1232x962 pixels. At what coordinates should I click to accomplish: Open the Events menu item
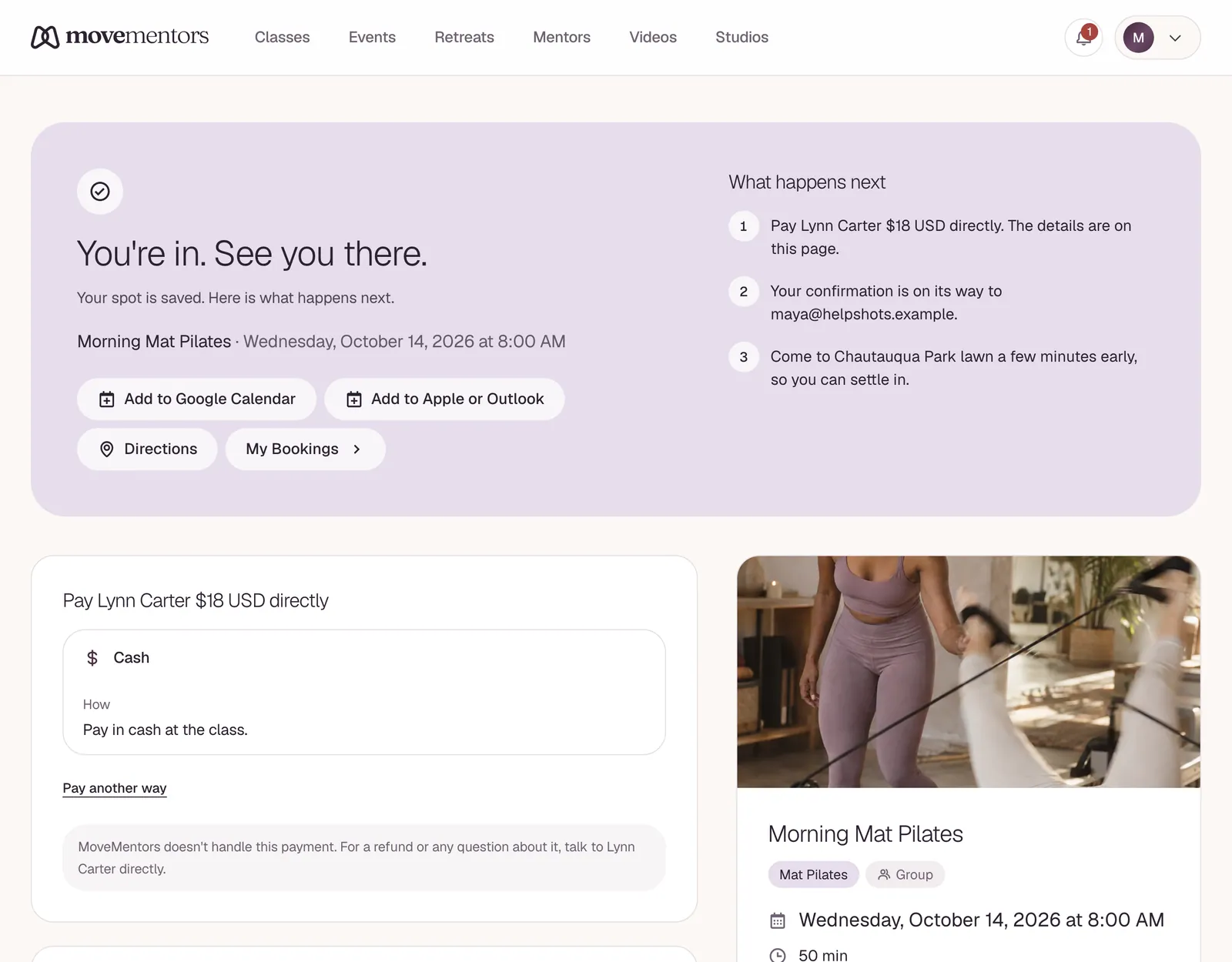tap(372, 37)
